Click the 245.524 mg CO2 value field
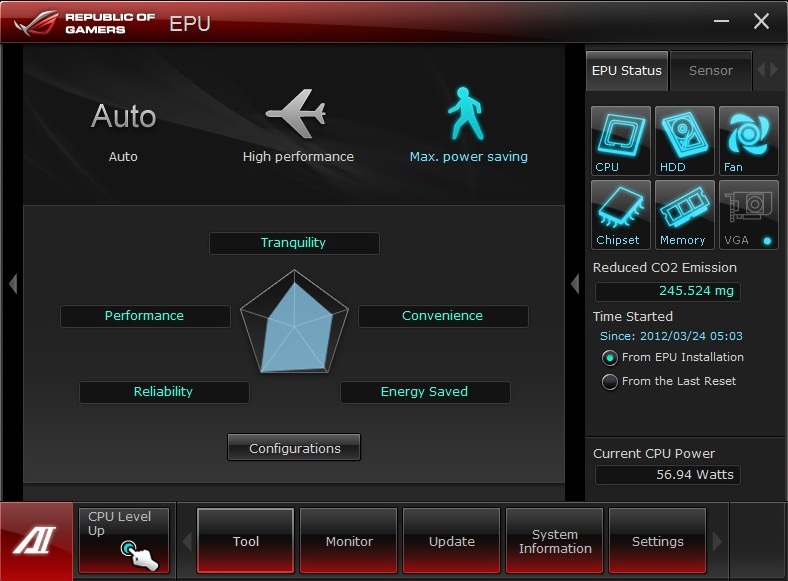 pyautogui.click(x=667, y=291)
